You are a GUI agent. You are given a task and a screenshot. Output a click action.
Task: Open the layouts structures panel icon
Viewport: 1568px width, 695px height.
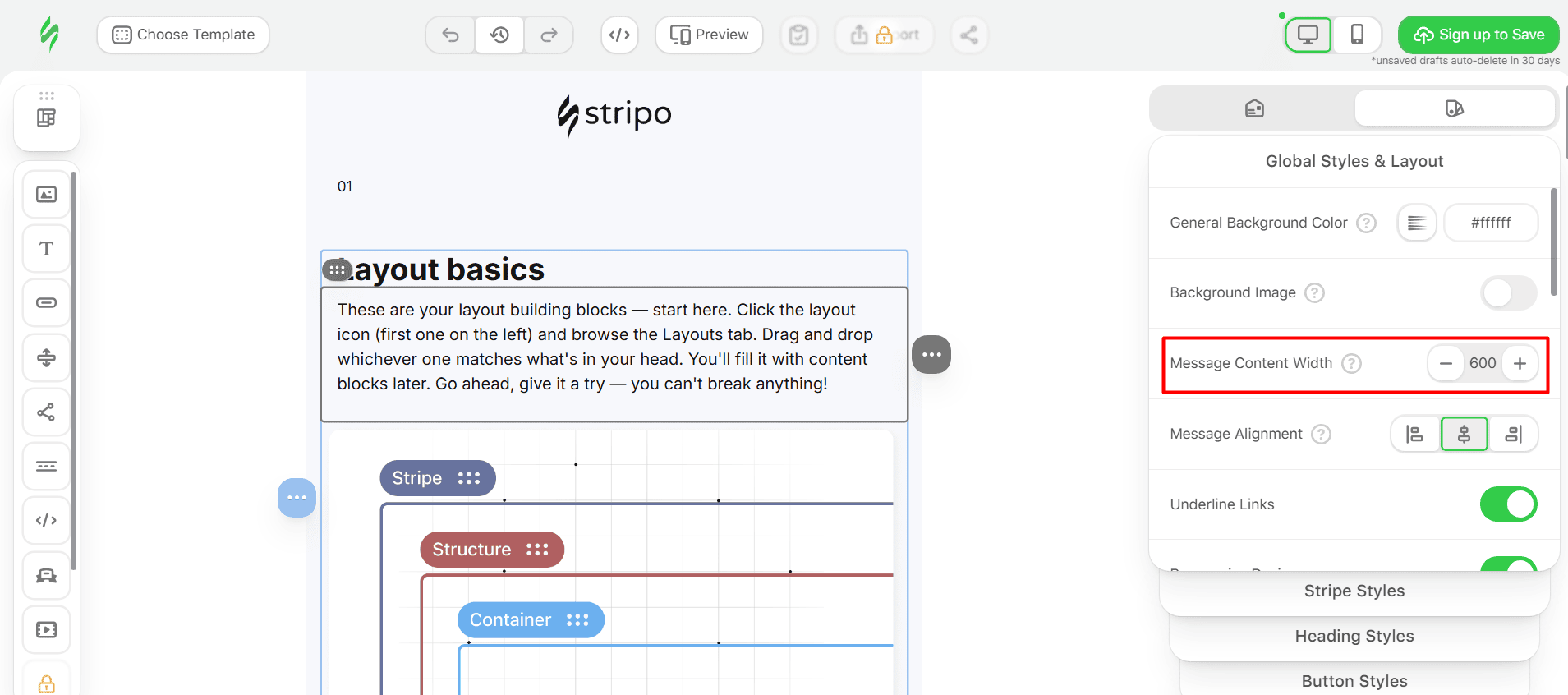(47, 117)
